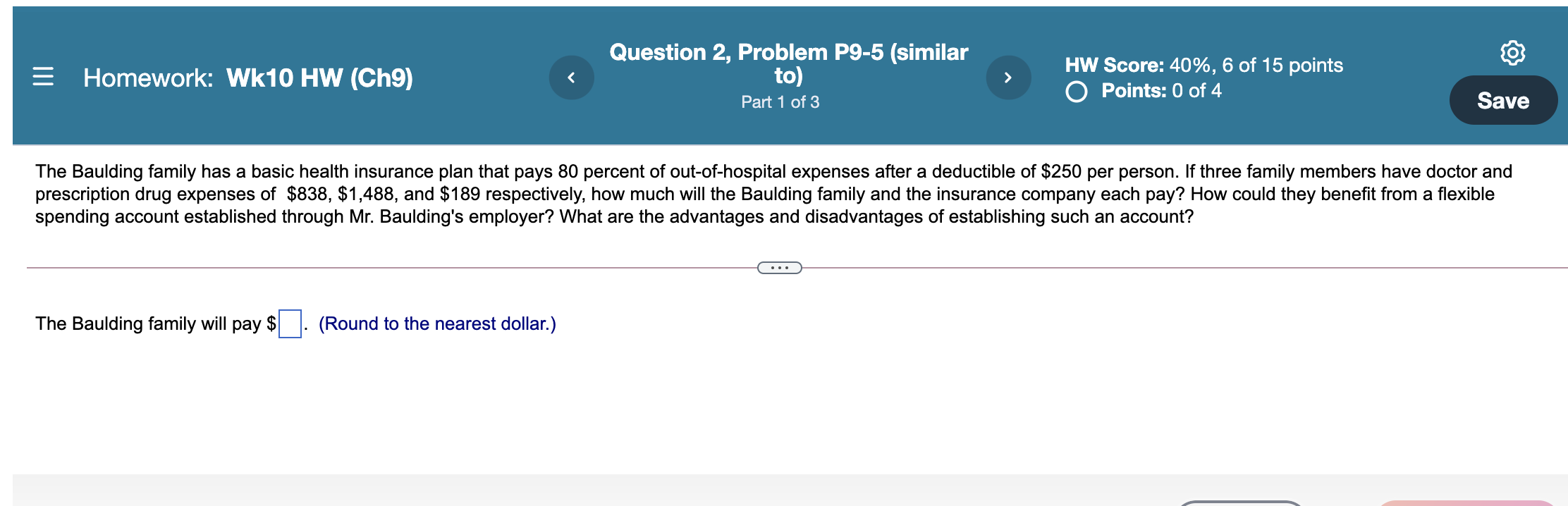Collapse the problem statement using the ellipsis control
Image resolution: width=1568 pixels, height=506 pixels.
(x=780, y=267)
